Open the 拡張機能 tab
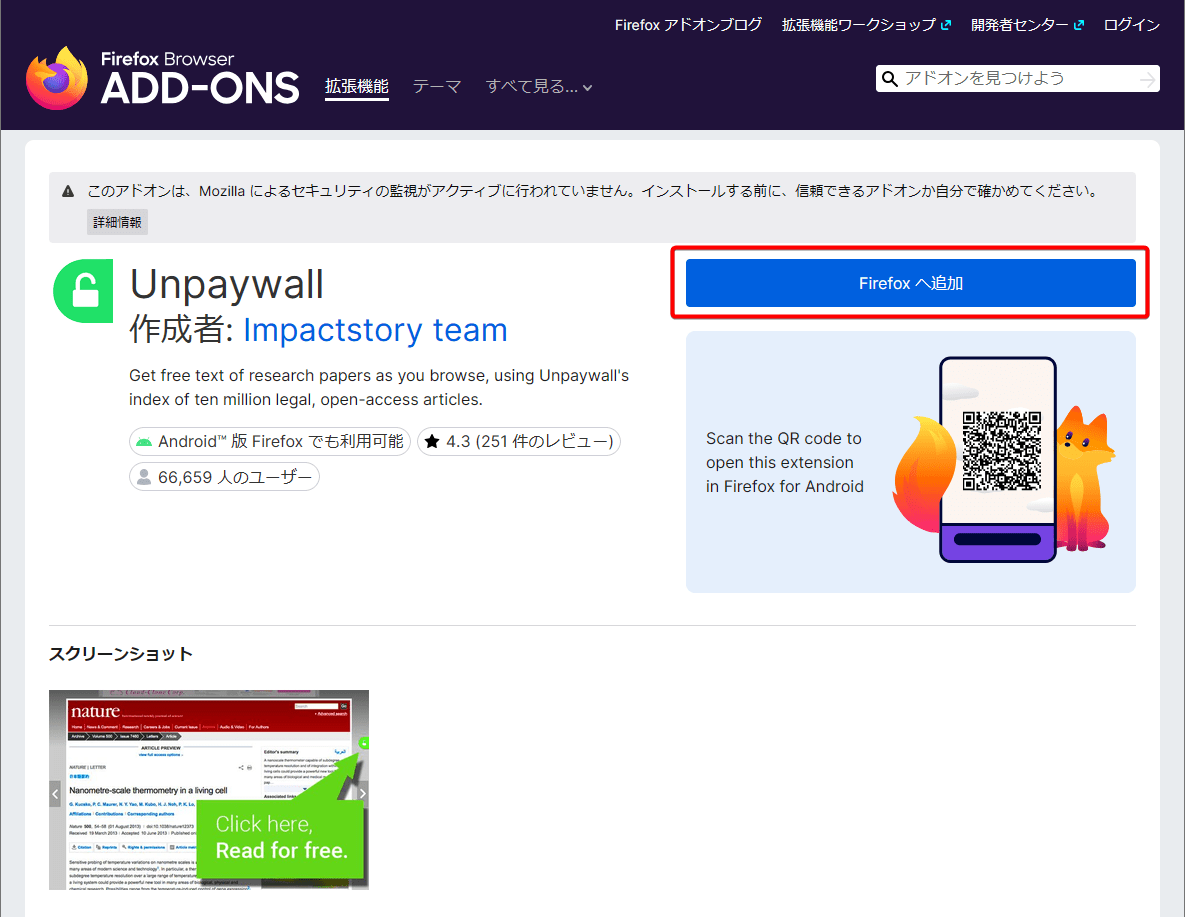The image size is (1185, 917). pyautogui.click(x=357, y=86)
